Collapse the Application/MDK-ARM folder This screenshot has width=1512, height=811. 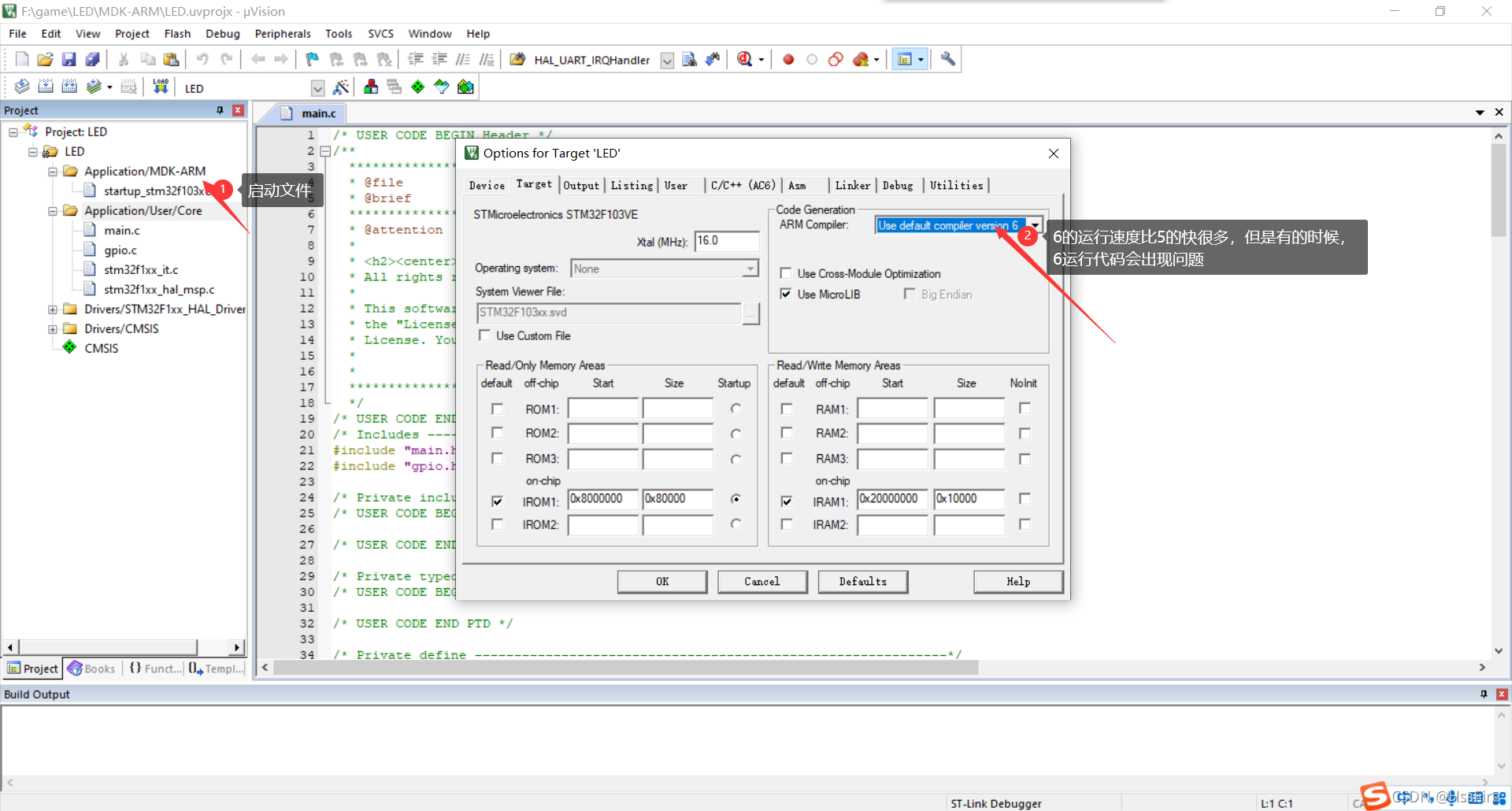pyautogui.click(x=53, y=172)
